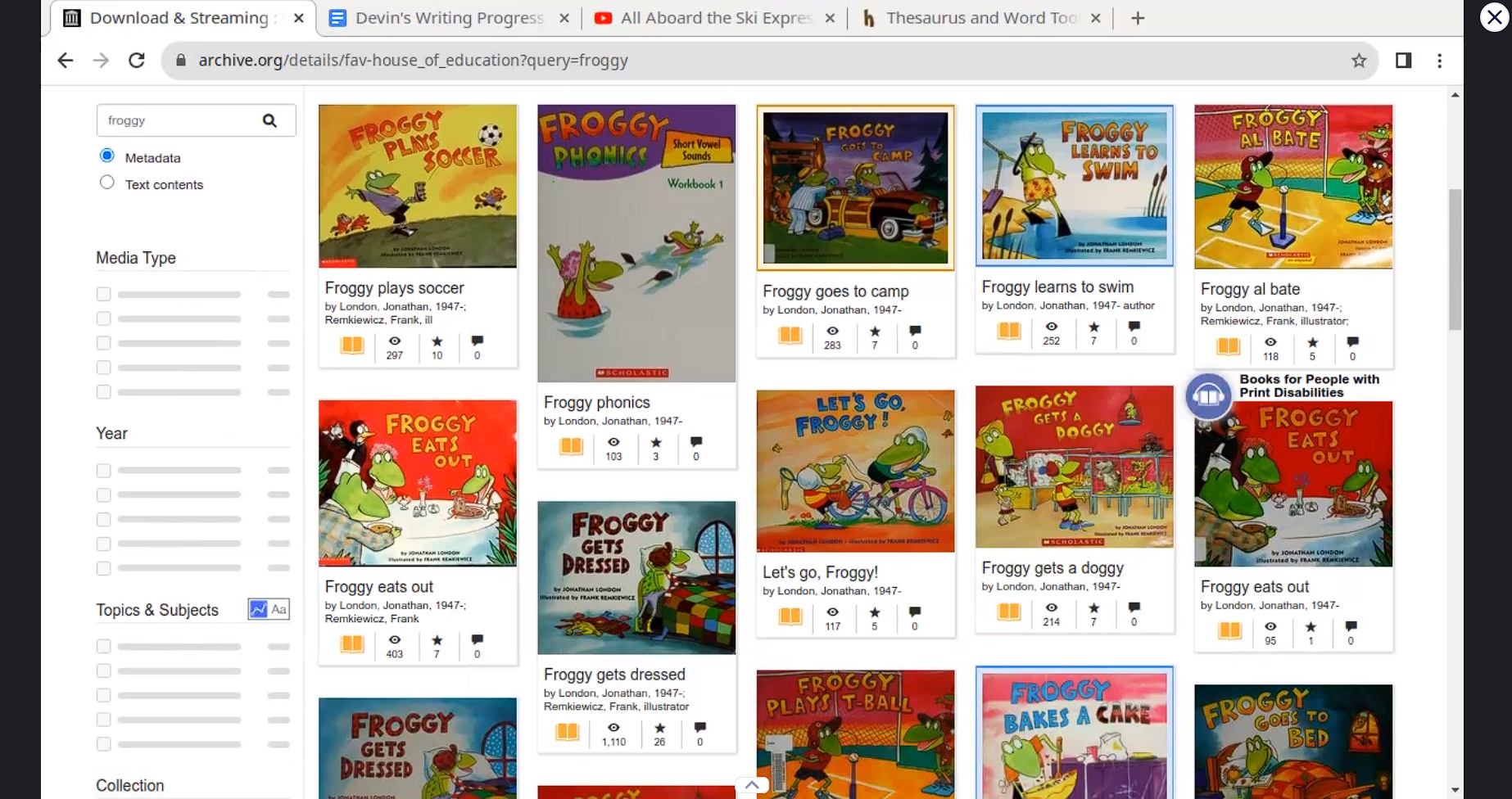Open the Froggy learns to swim title link
The height and width of the screenshot is (799, 1512).
[x=1057, y=287]
